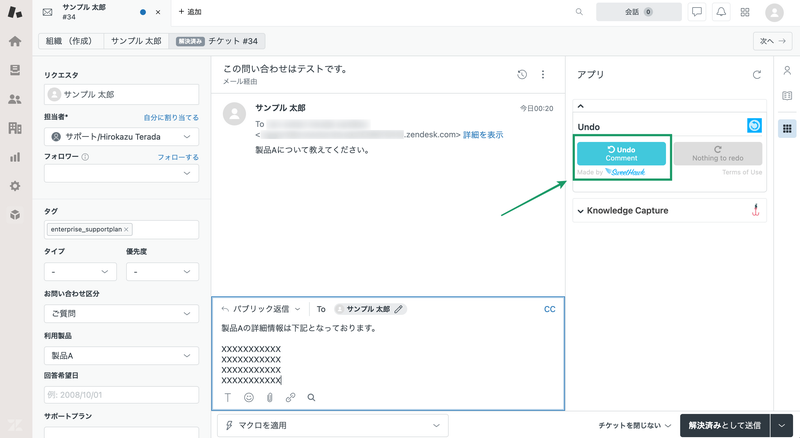Viewport: 800px width, 438px height.
Task: Remove the enterprise_supportplan tag
Action: tap(126, 229)
